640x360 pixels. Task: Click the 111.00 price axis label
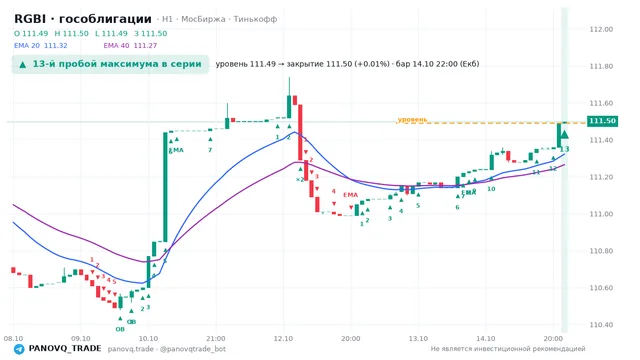coord(601,214)
